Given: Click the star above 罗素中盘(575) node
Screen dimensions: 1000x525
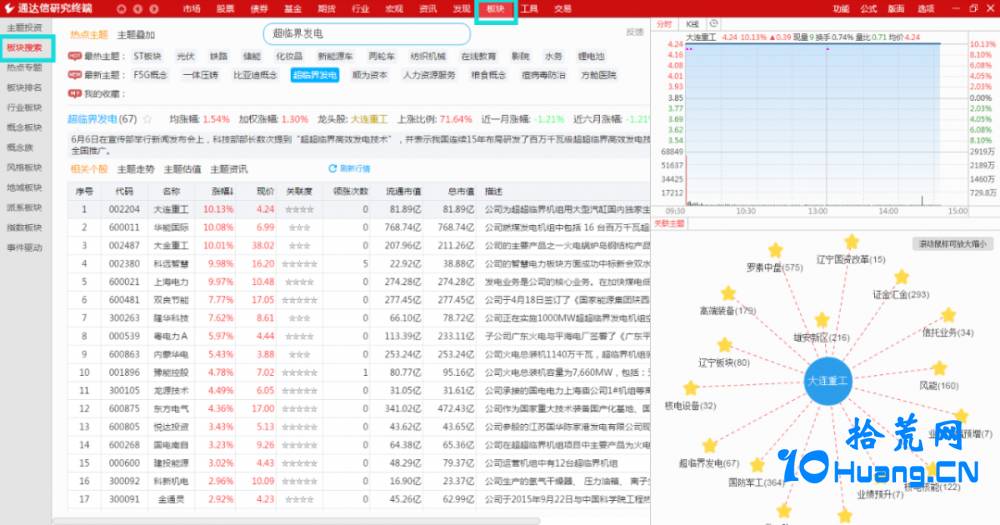Looking at the screenshot, I should point(775,249).
